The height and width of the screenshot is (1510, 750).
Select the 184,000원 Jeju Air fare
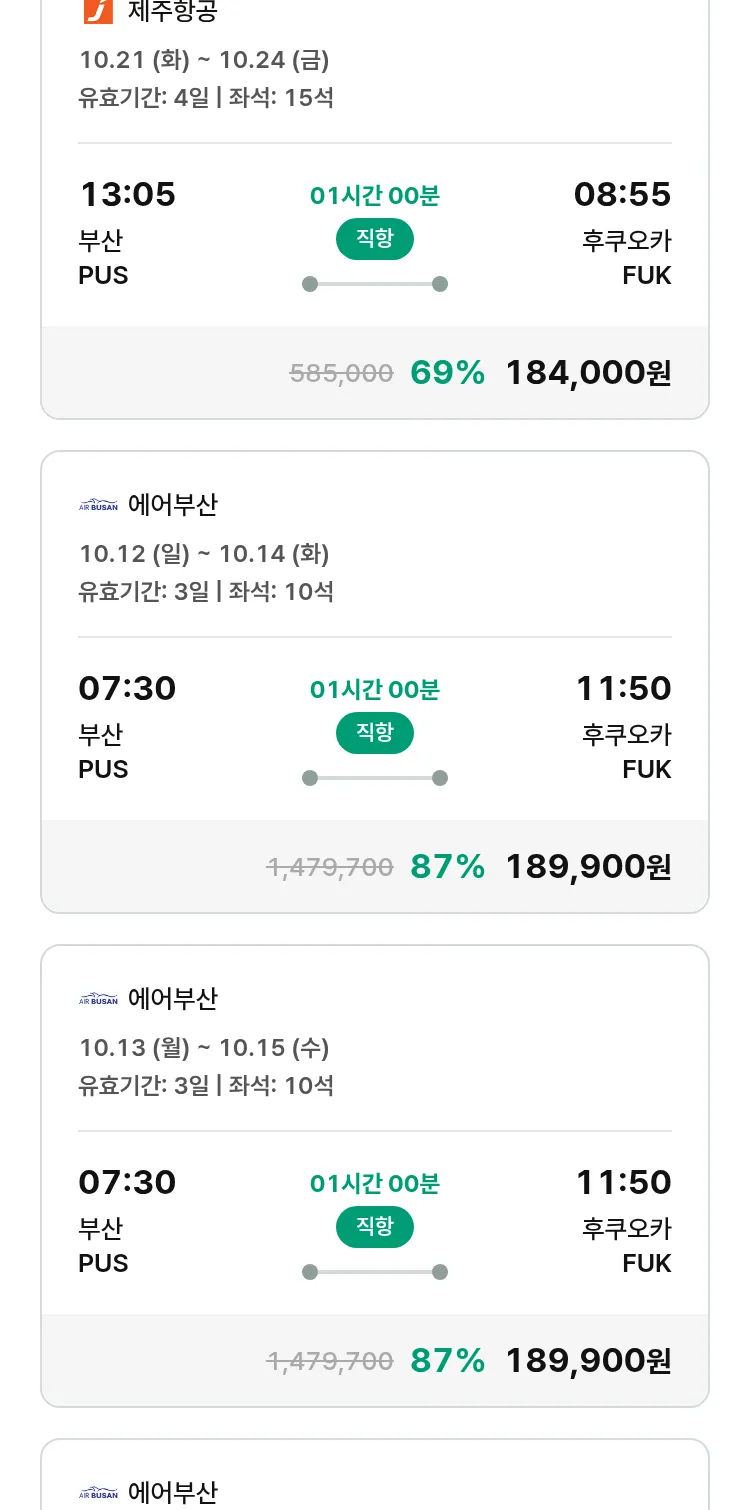(x=588, y=373)
